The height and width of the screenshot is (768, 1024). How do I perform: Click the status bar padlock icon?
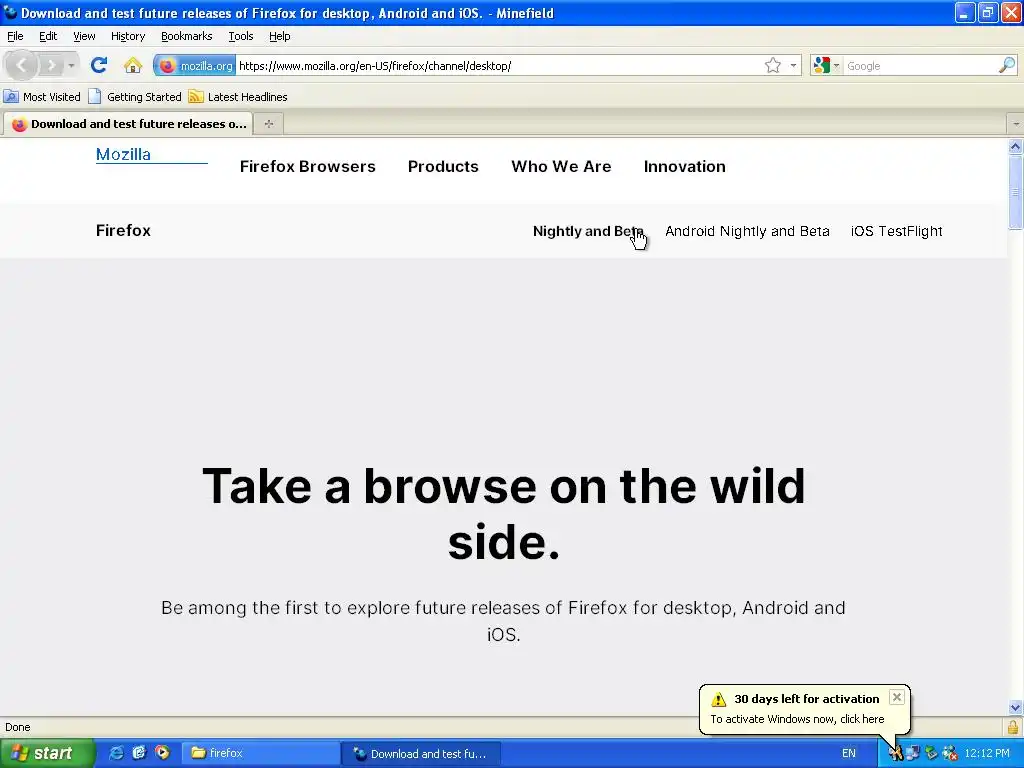tap(1012, 727)
